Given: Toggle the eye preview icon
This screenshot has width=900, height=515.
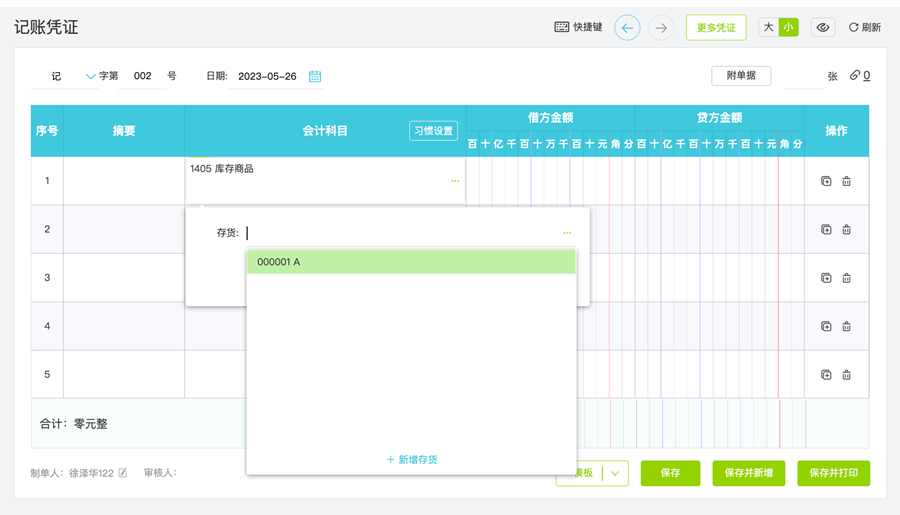Looking at the screenshot, I should 823,28.
